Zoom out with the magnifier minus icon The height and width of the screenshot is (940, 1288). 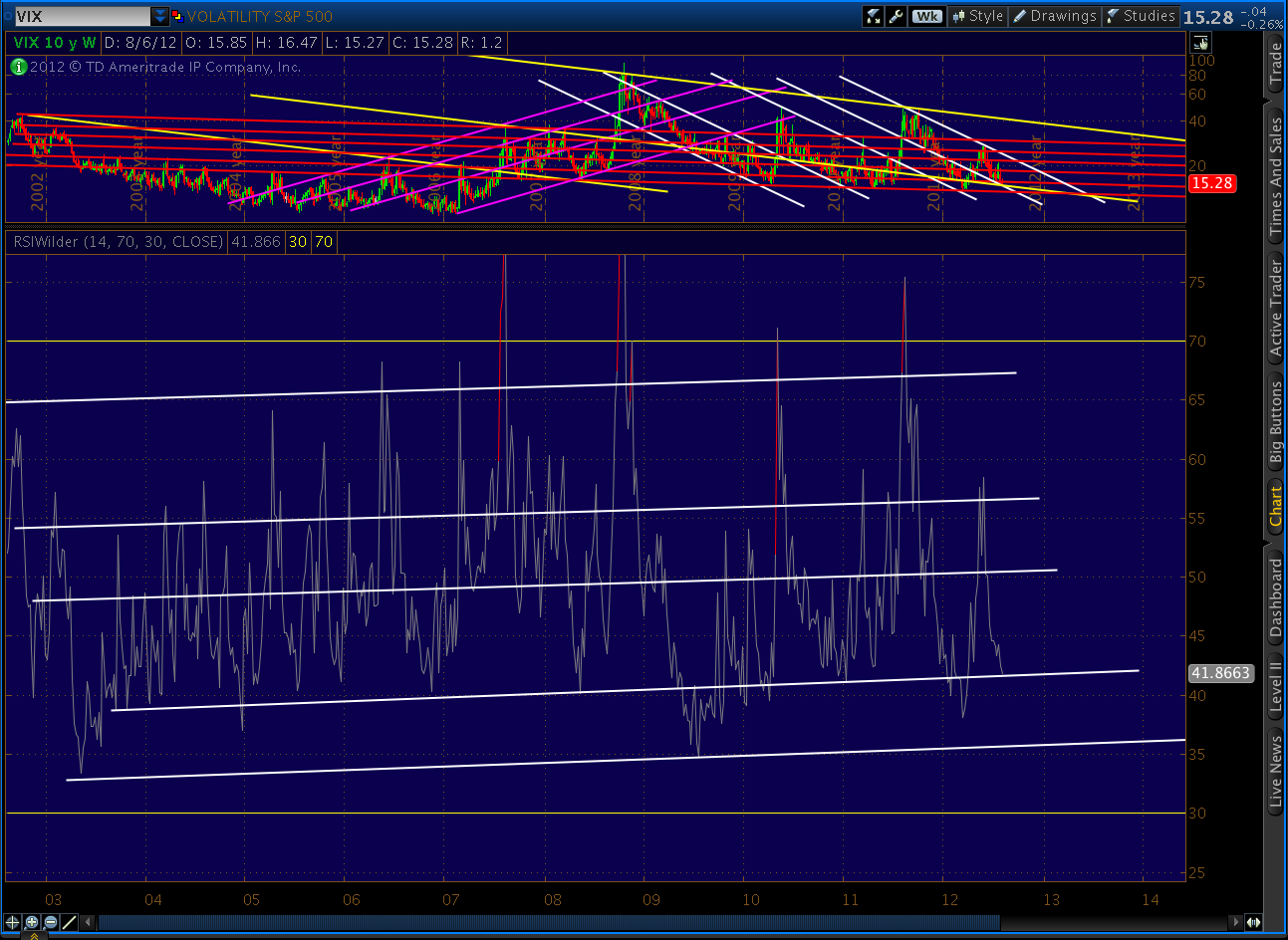click(x=51, y=922)
